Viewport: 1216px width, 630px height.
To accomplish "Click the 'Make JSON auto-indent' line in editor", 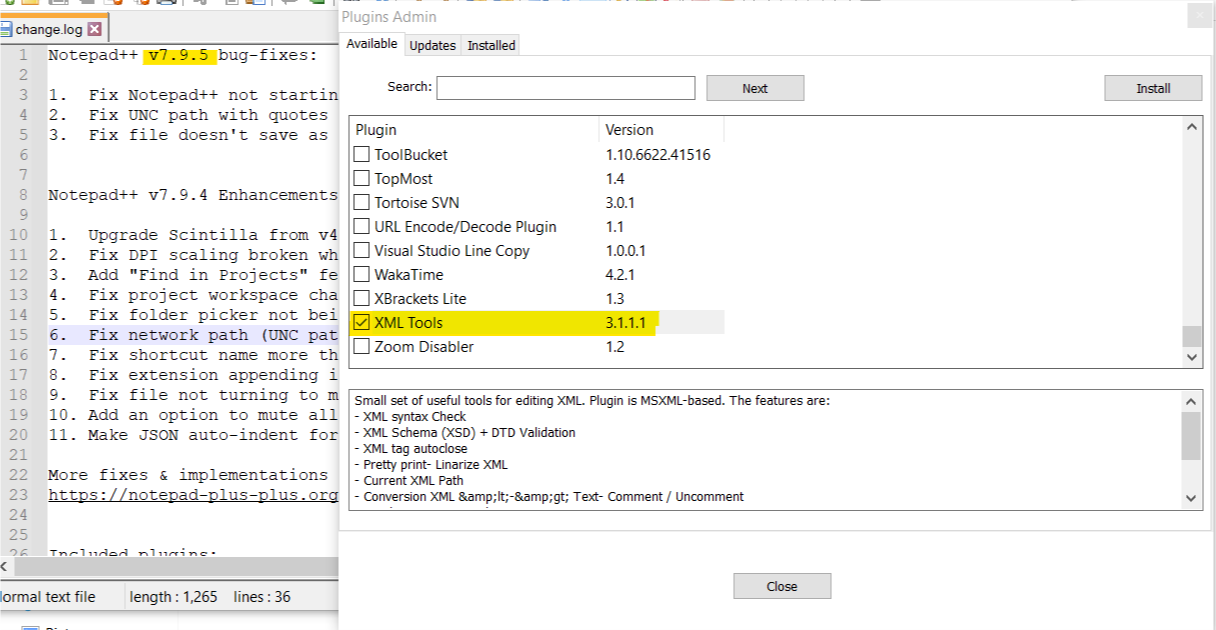I will (x=193, y=435).
